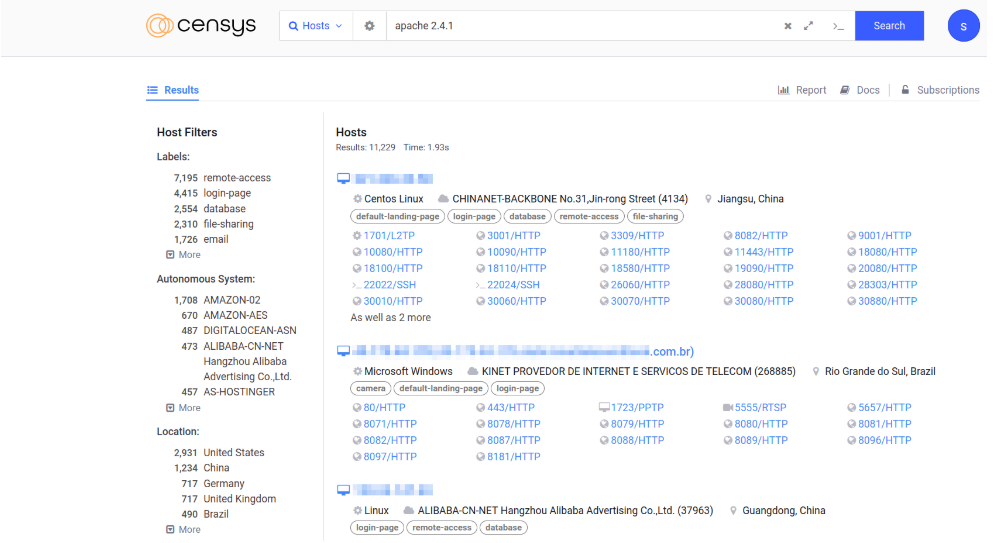Open the user avatar menu
Screen dimensions: 993x543
click(963, 26)
